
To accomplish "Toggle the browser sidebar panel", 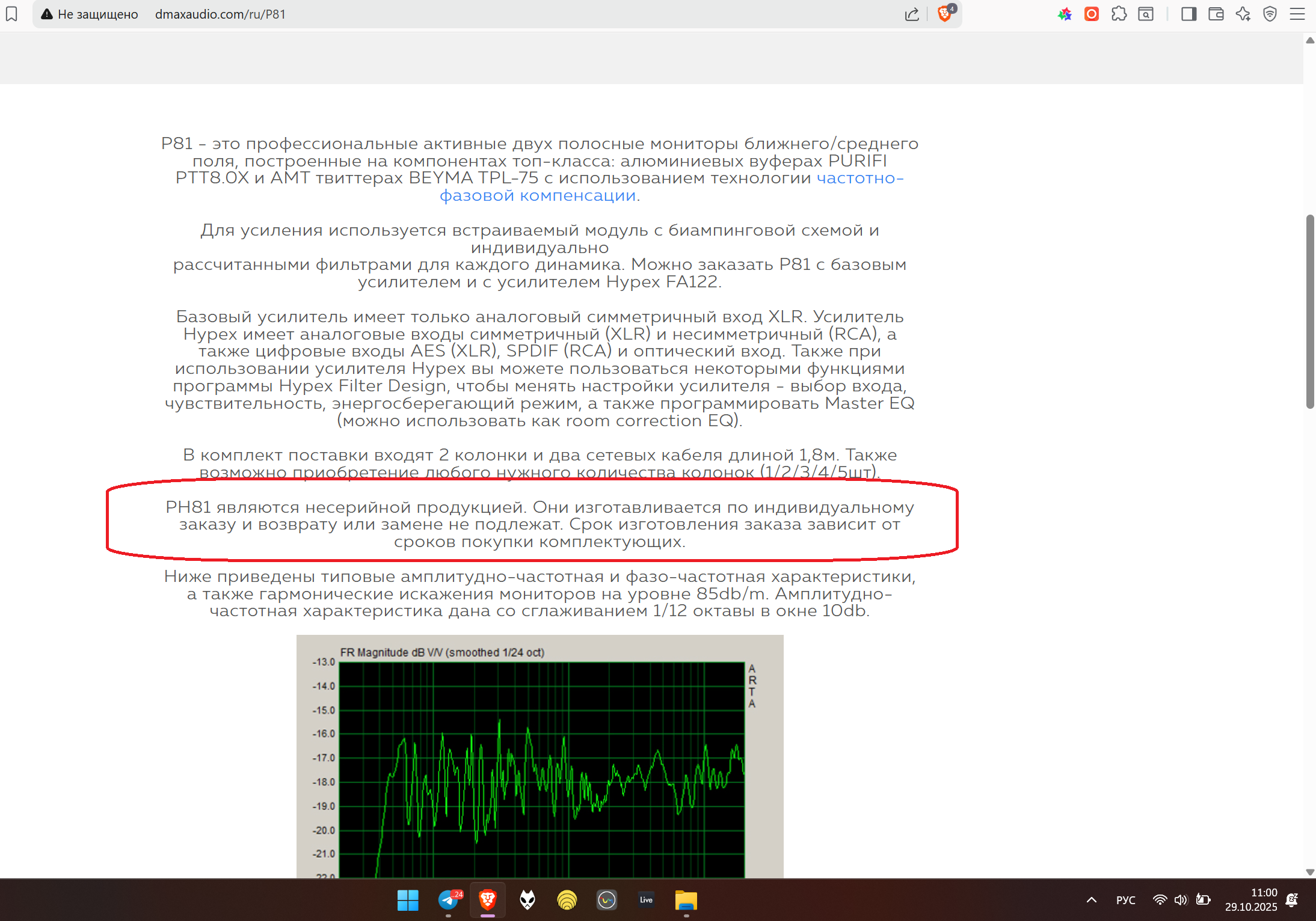I will click(x=1188, y=14).
